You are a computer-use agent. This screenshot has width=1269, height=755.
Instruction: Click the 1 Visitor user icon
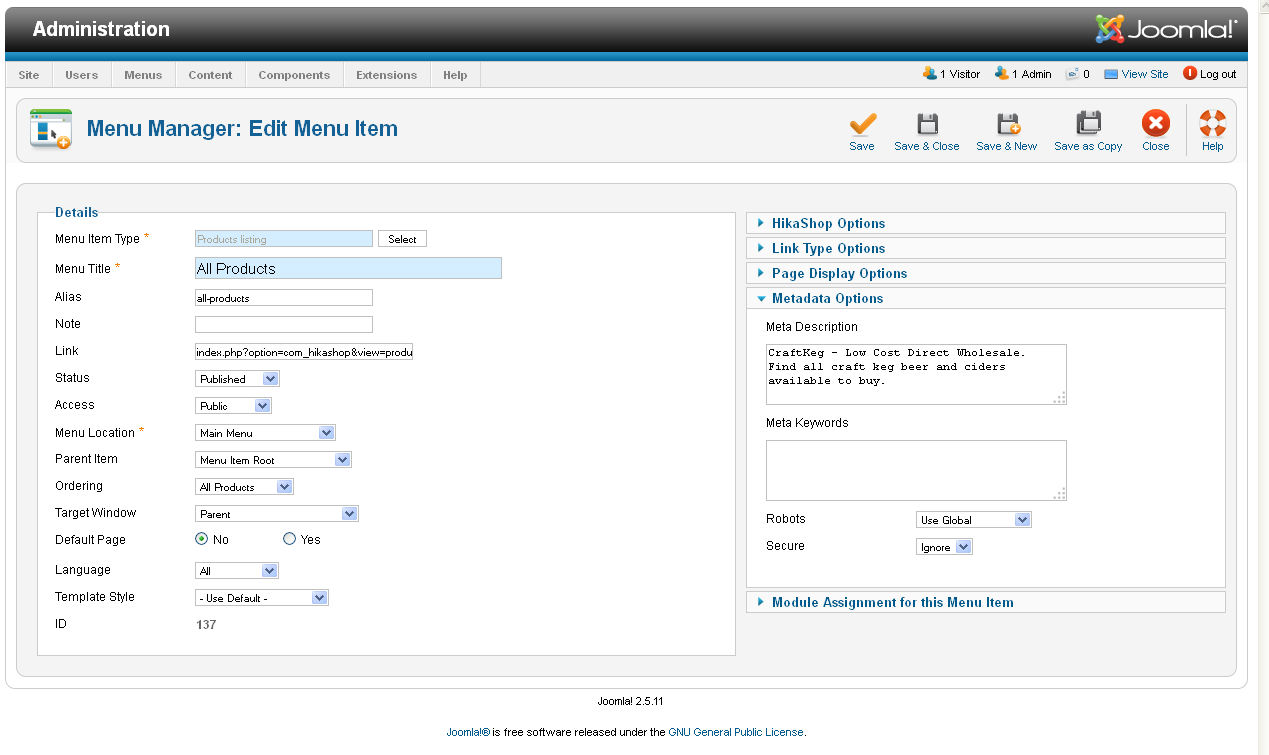(x=930, y=73)
